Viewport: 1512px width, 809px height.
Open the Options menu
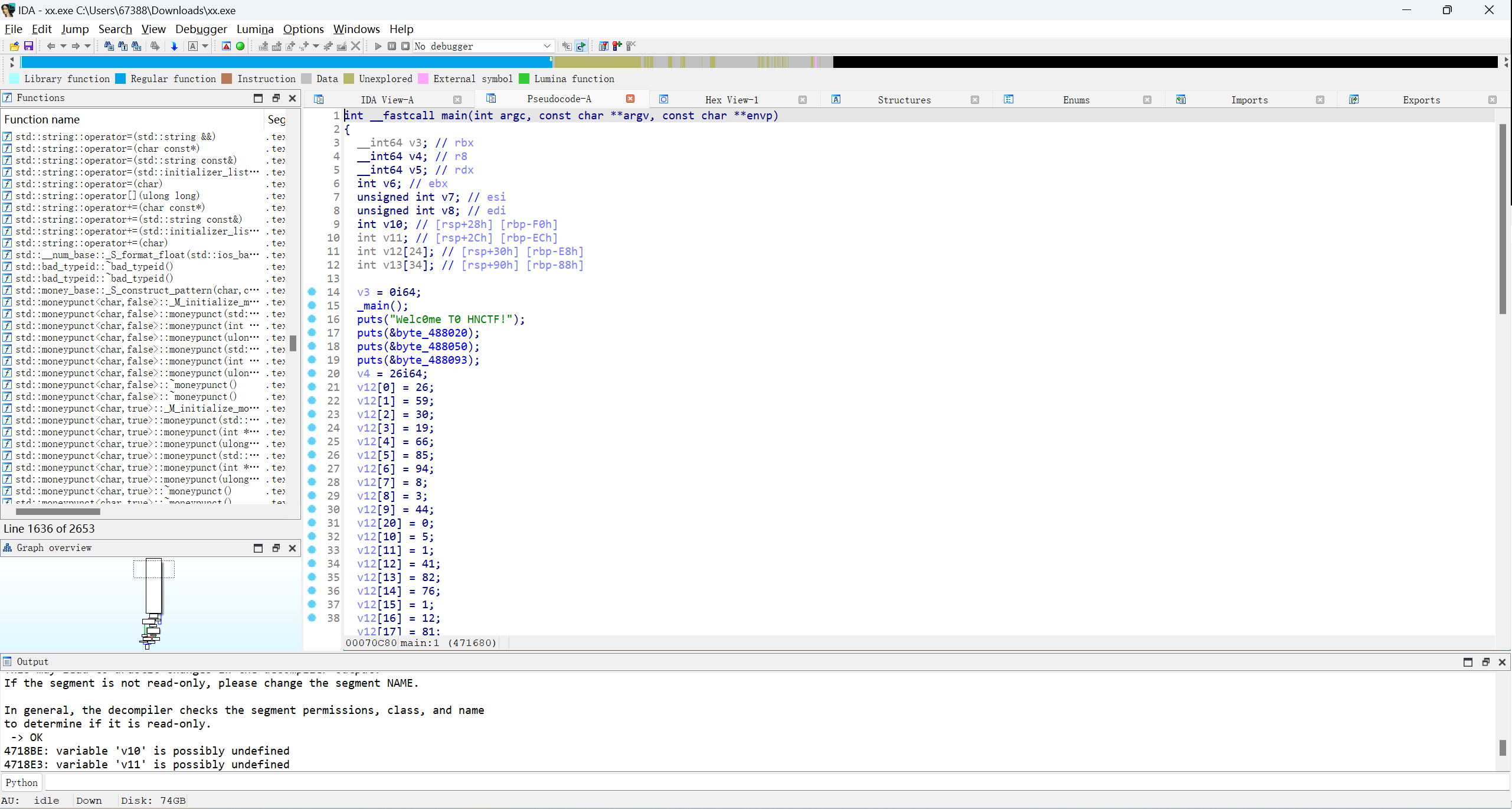click(303, 29)
